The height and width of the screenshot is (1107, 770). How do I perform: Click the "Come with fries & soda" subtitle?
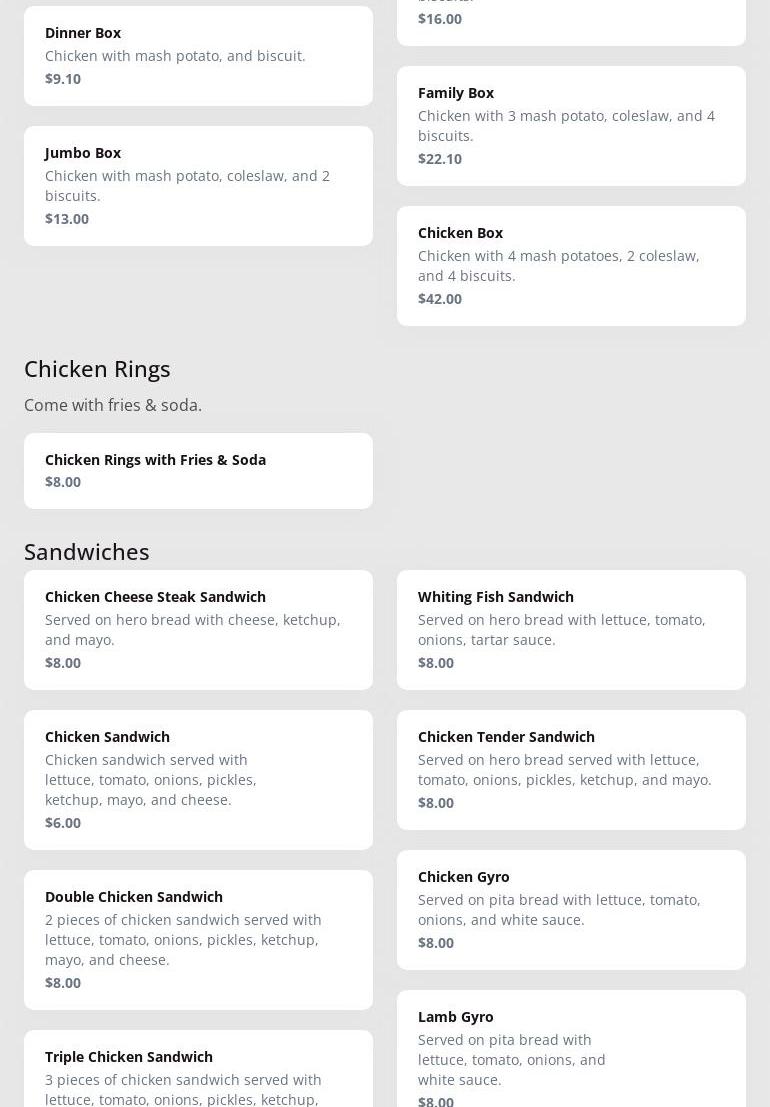pos(113,405)
